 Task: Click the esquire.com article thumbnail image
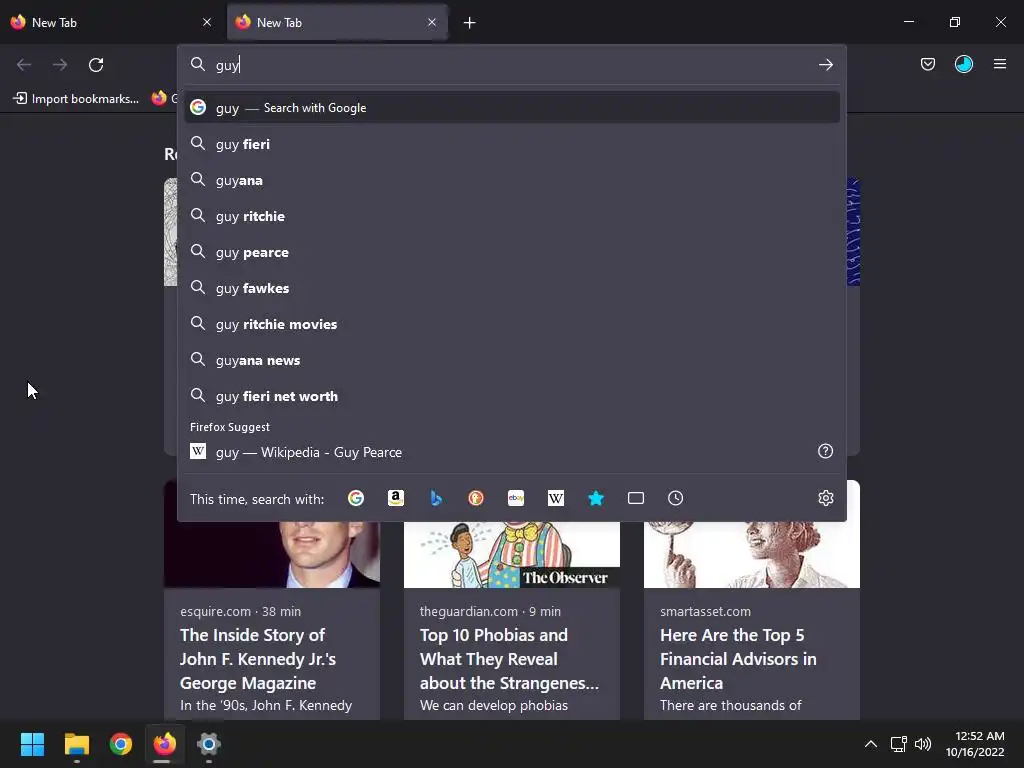pos(272,554)
